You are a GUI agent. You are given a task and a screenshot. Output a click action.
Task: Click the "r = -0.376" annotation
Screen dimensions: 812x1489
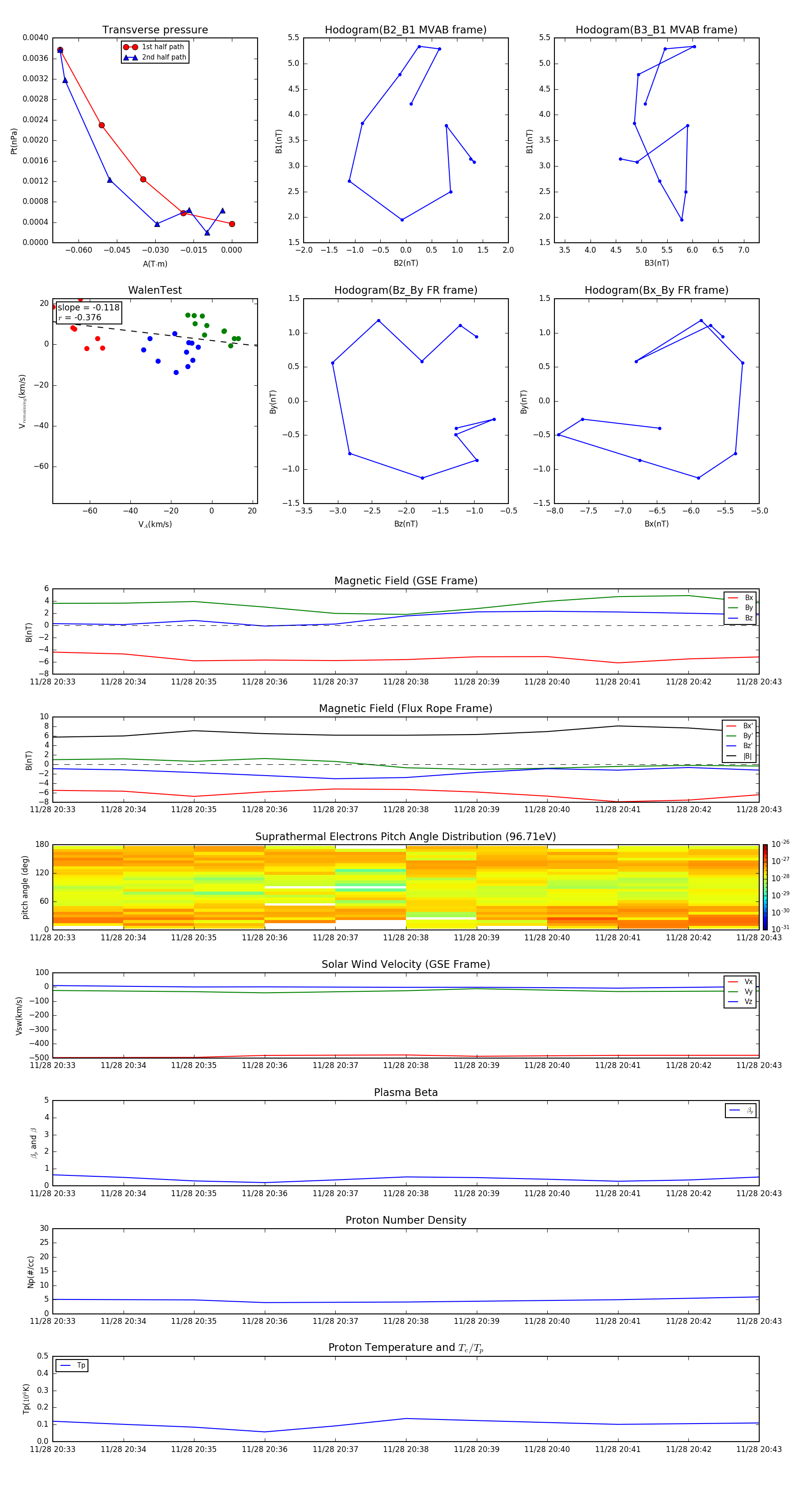pyautogui.click(x=80, y=317)
